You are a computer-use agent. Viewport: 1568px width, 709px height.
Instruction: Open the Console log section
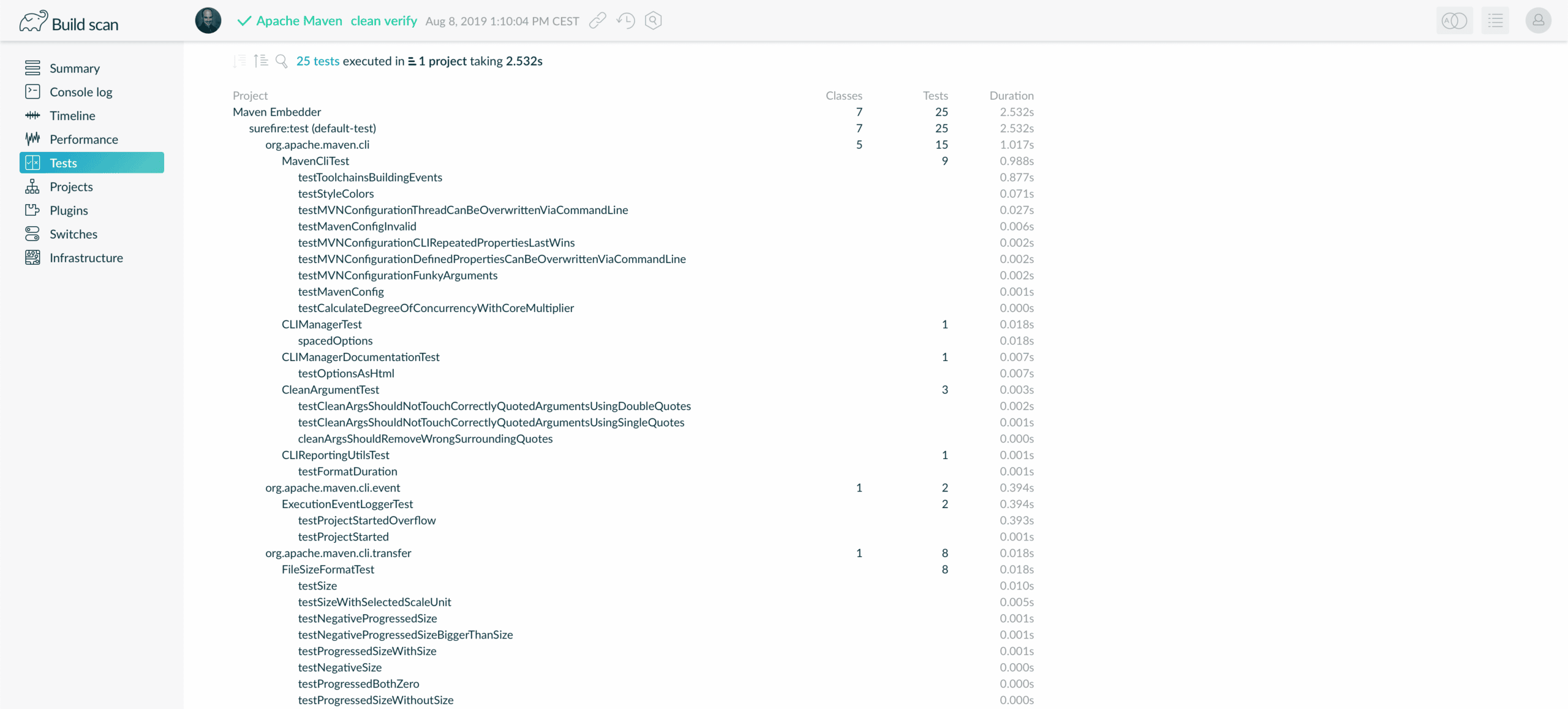click(x=81, y=92)
